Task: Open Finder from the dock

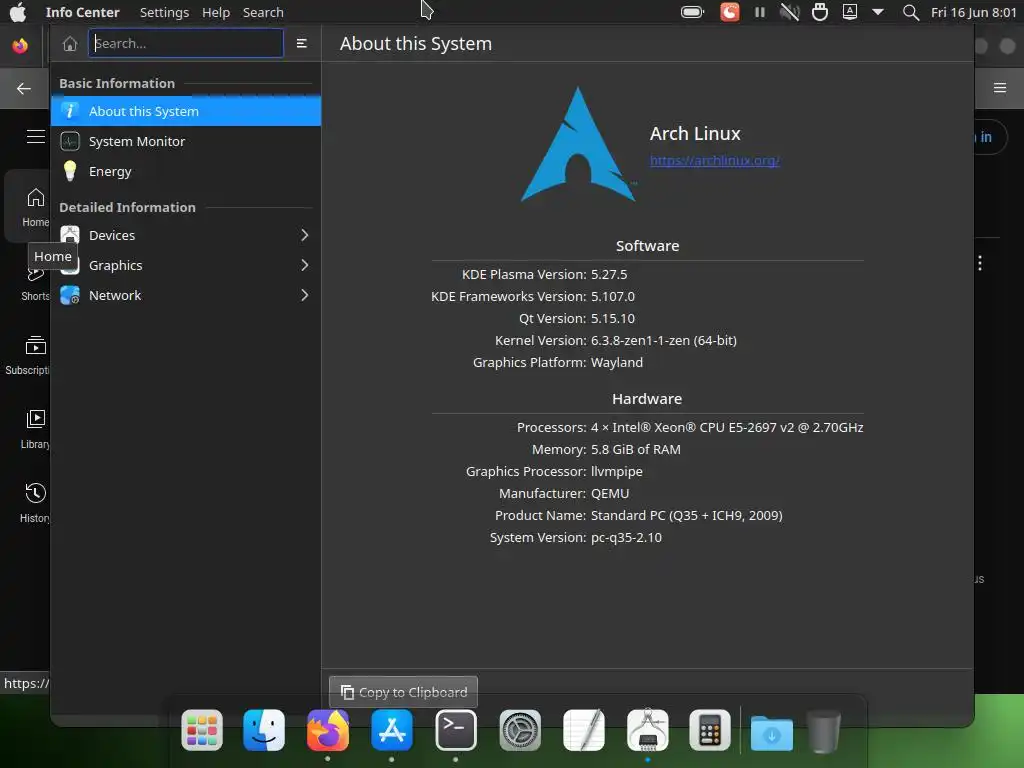Action: point(264,730)
